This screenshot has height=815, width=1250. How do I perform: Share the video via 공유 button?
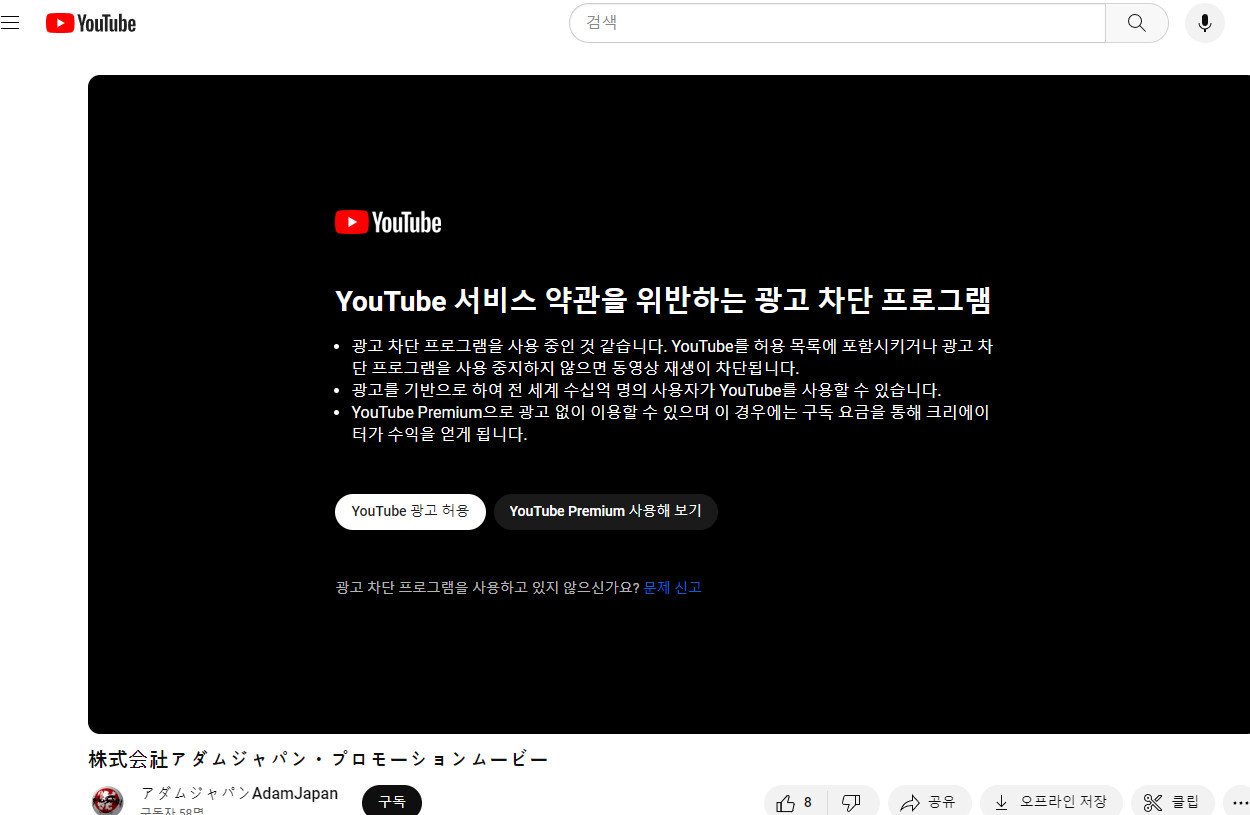pos(929,802)
